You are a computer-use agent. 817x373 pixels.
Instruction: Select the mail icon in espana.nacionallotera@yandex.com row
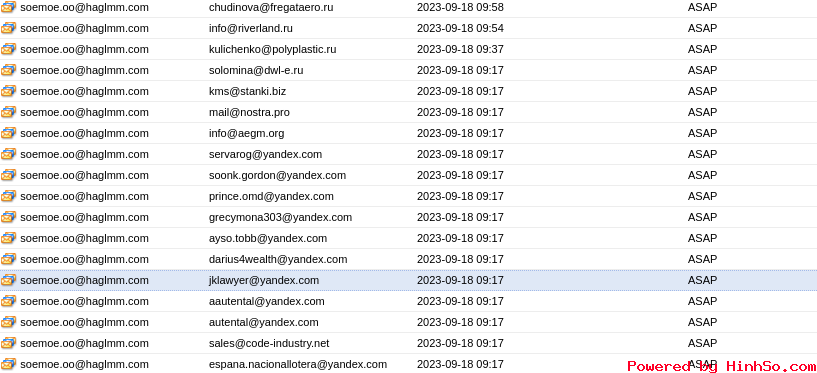tap(8, 364)
